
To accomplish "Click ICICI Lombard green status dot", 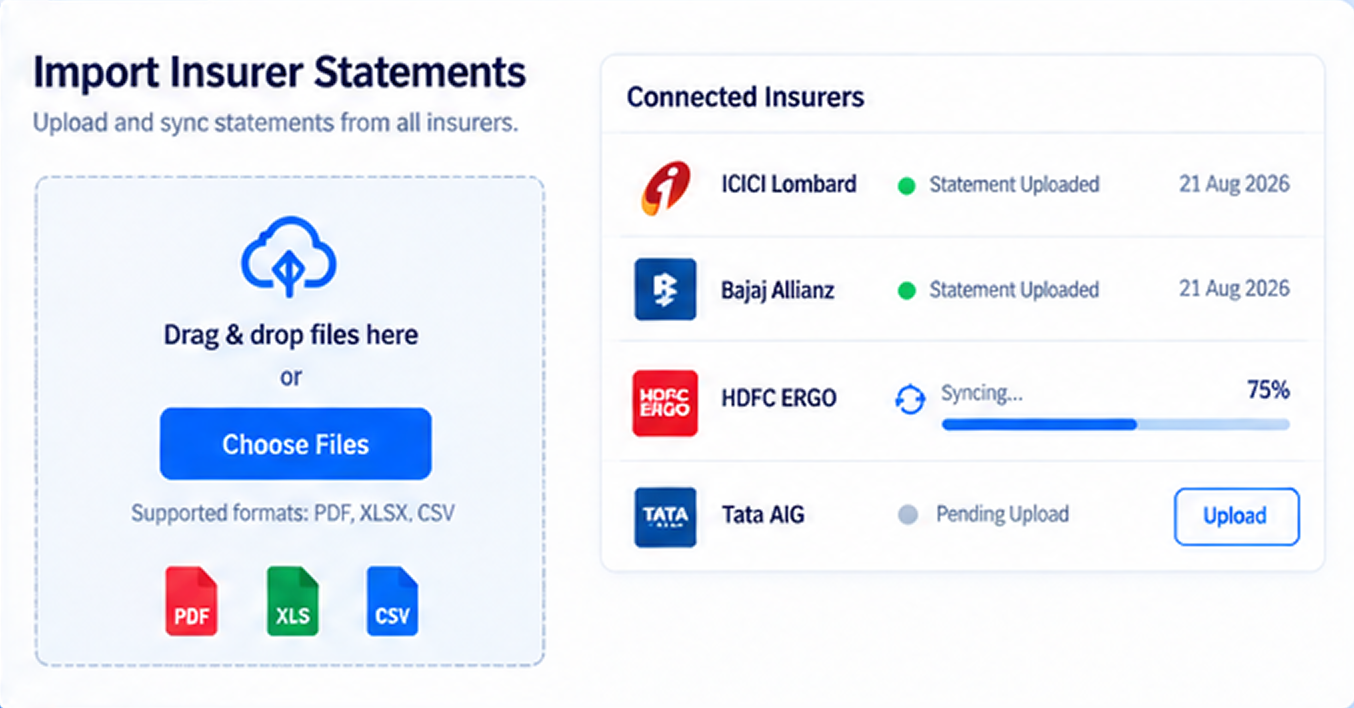I will tap(906, 186).
